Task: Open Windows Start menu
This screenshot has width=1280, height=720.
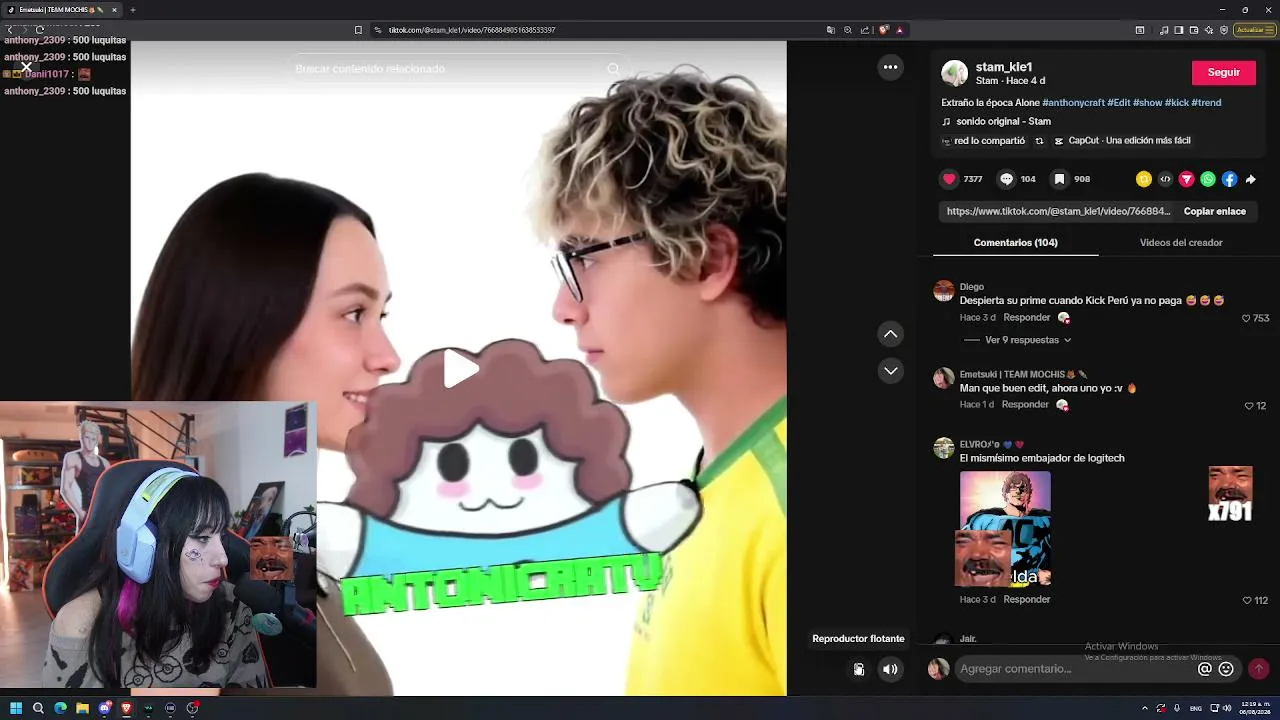Action: coord(16,708)
